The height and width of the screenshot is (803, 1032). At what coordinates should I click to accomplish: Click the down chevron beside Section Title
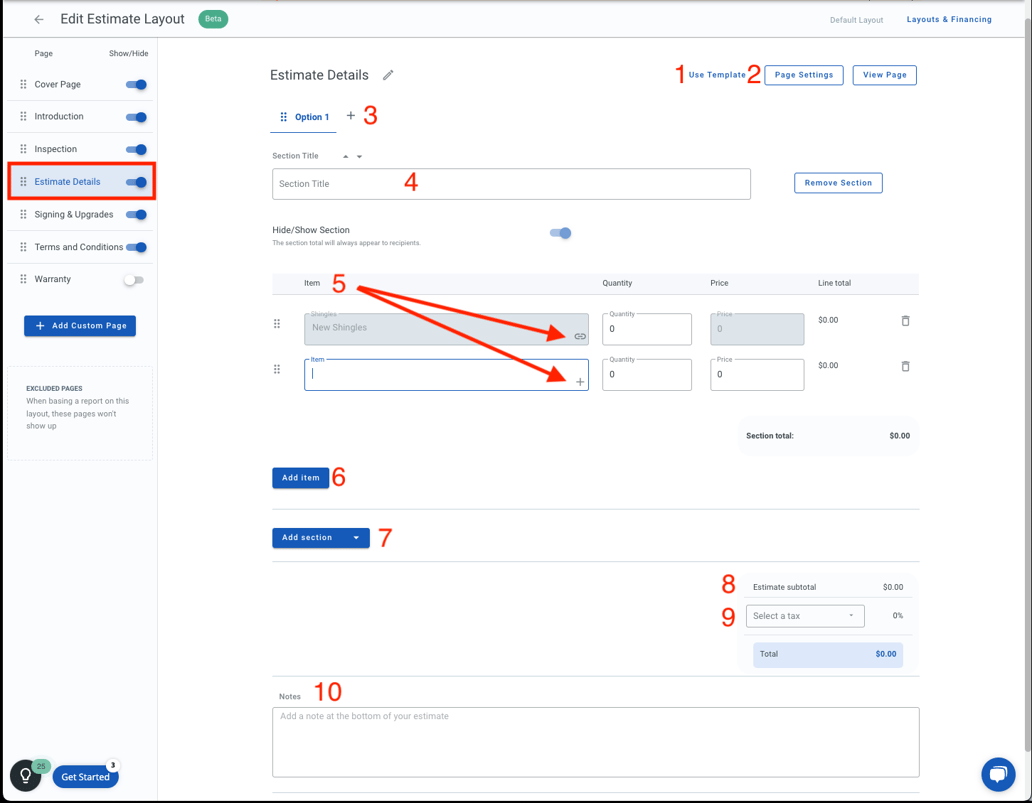pyautogui.click(x=359, y=156)
